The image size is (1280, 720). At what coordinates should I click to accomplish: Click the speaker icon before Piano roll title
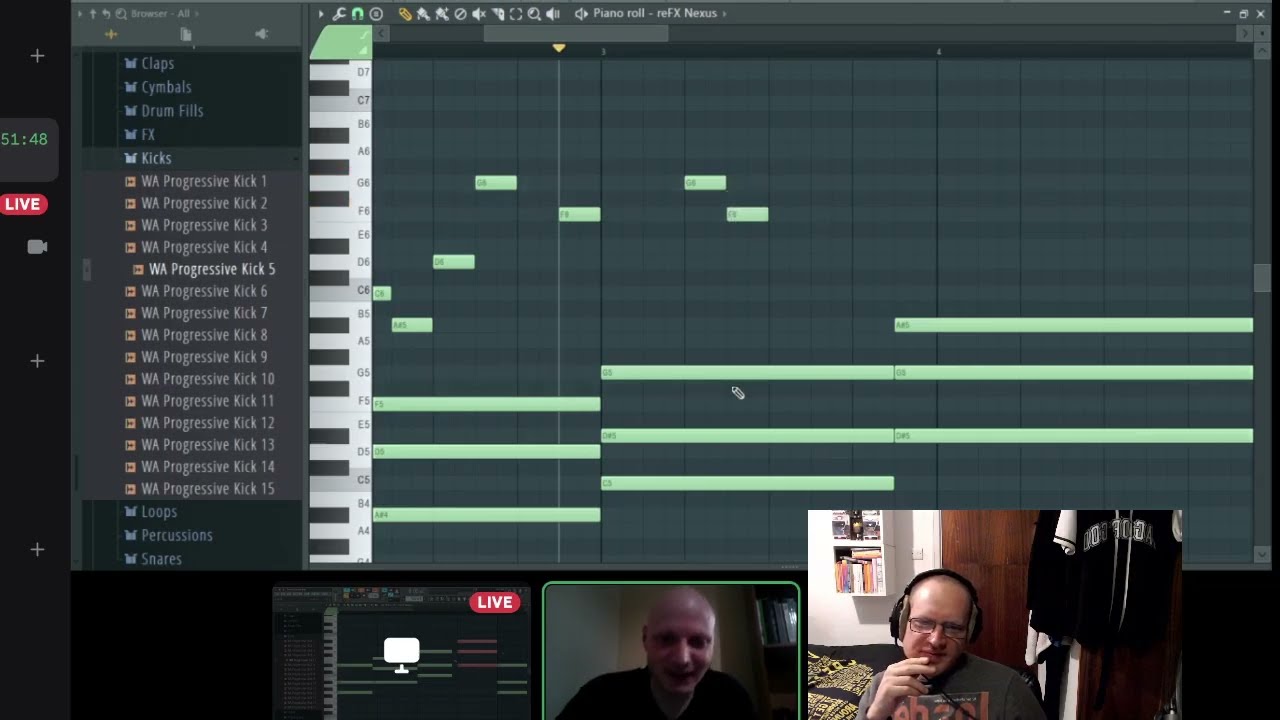click(581, 14)
